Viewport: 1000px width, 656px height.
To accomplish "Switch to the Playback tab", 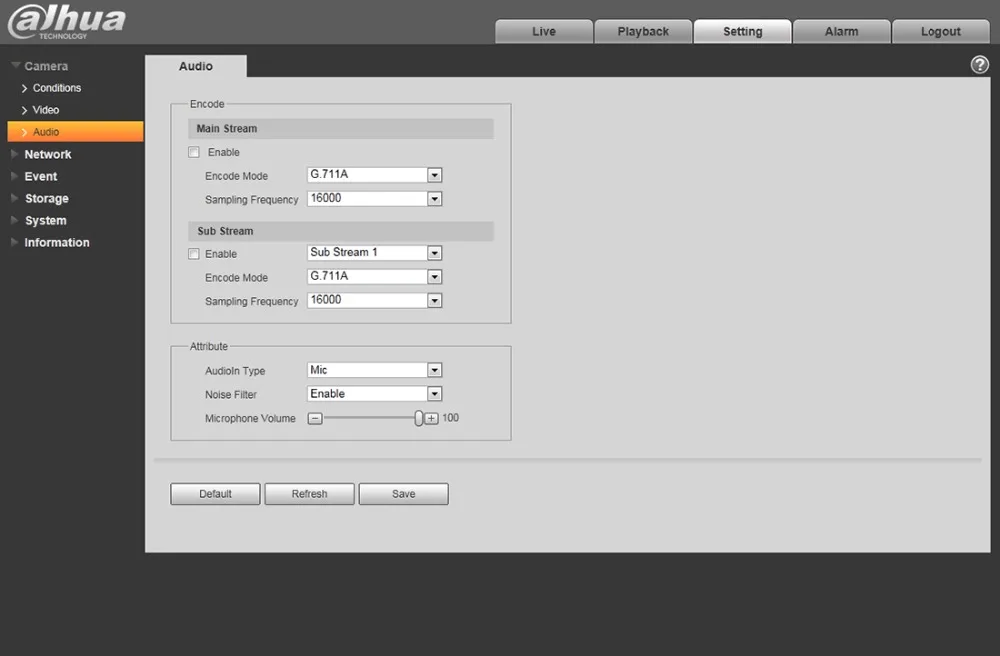I will (x=643, y=31).
